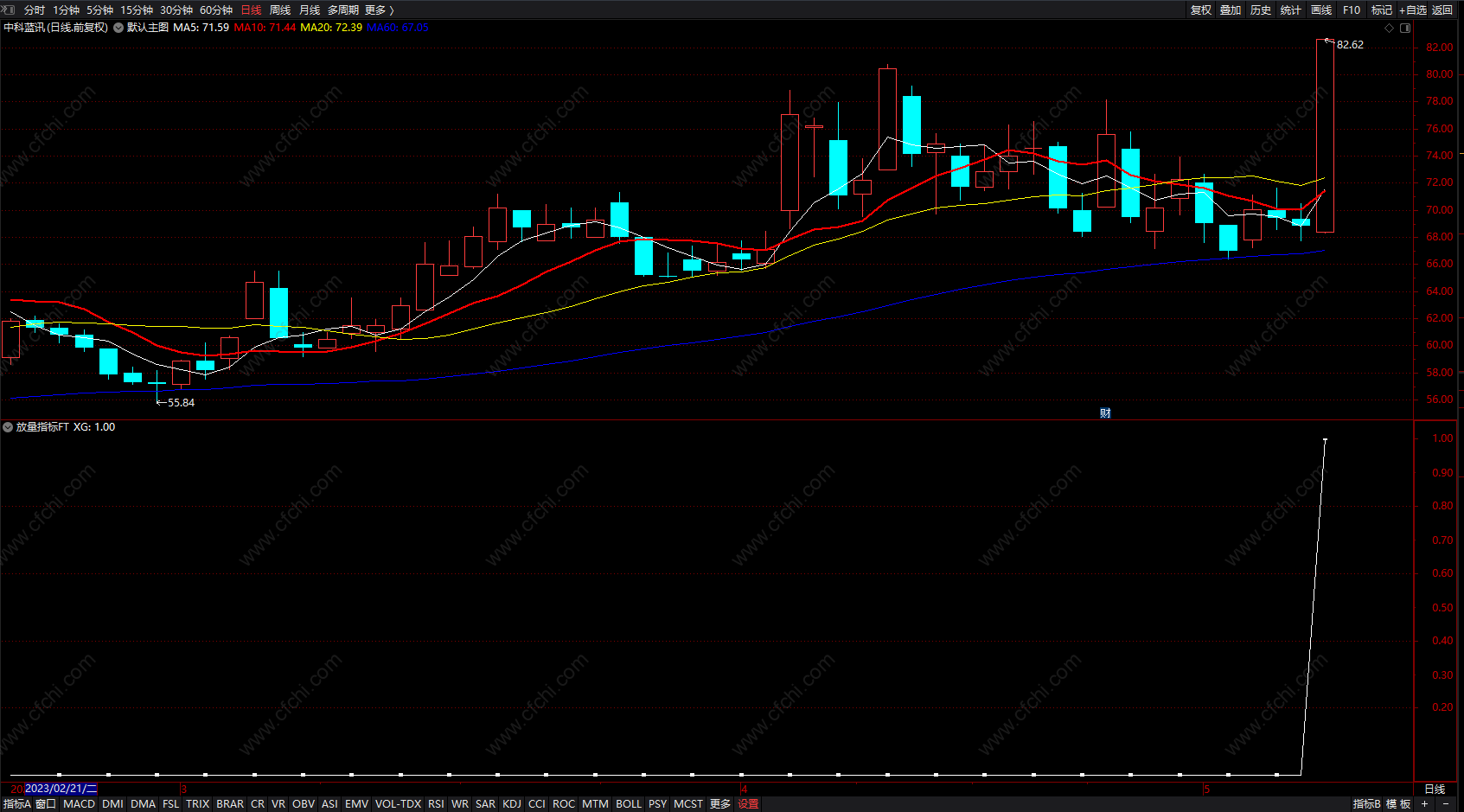Viewport: 1464px width, 812px height.
Task: Switch indicator to VR
Action: pyautogui.click(x=278, y=804)
